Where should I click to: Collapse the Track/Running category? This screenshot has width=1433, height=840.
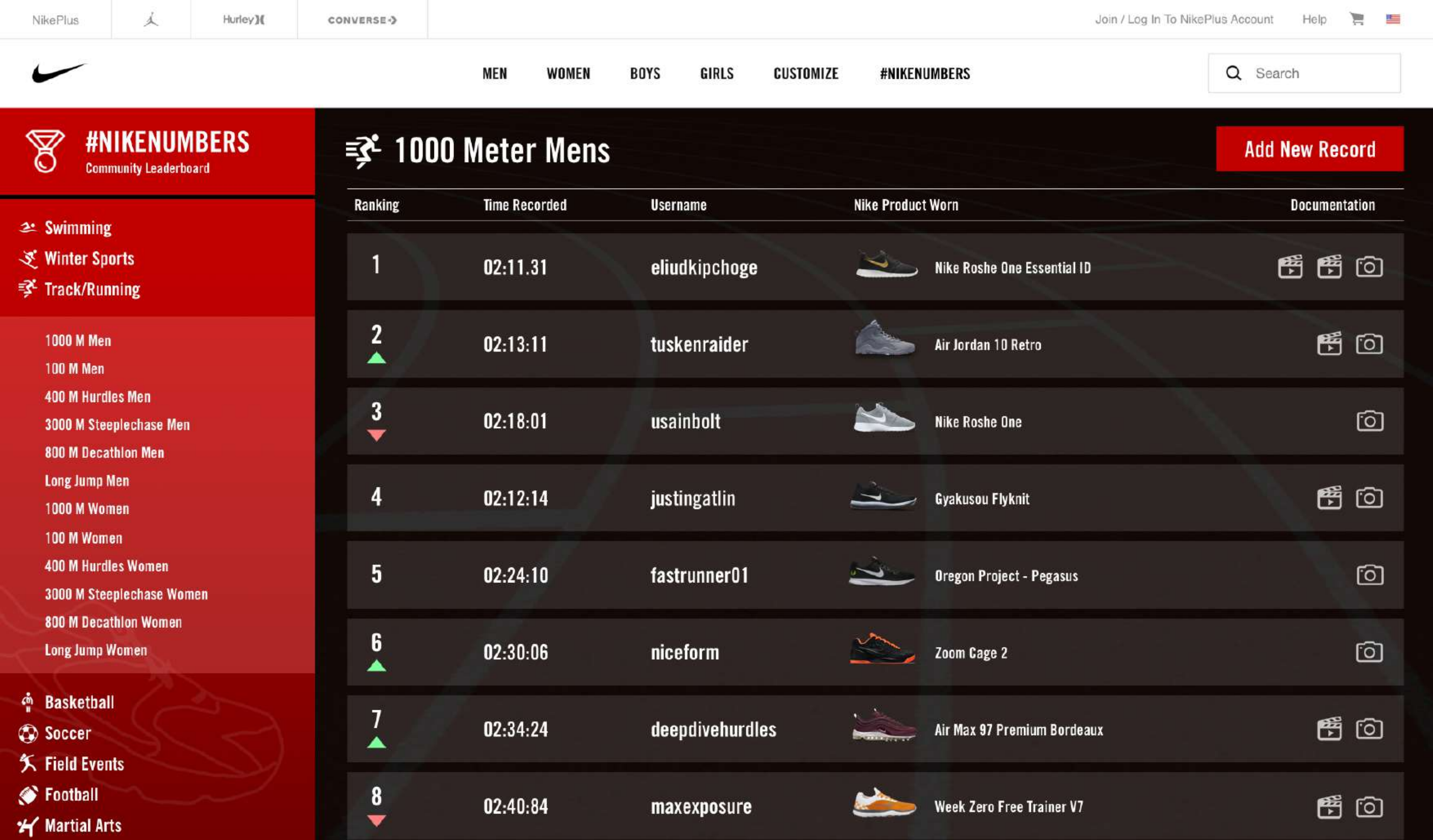(92, 289)
